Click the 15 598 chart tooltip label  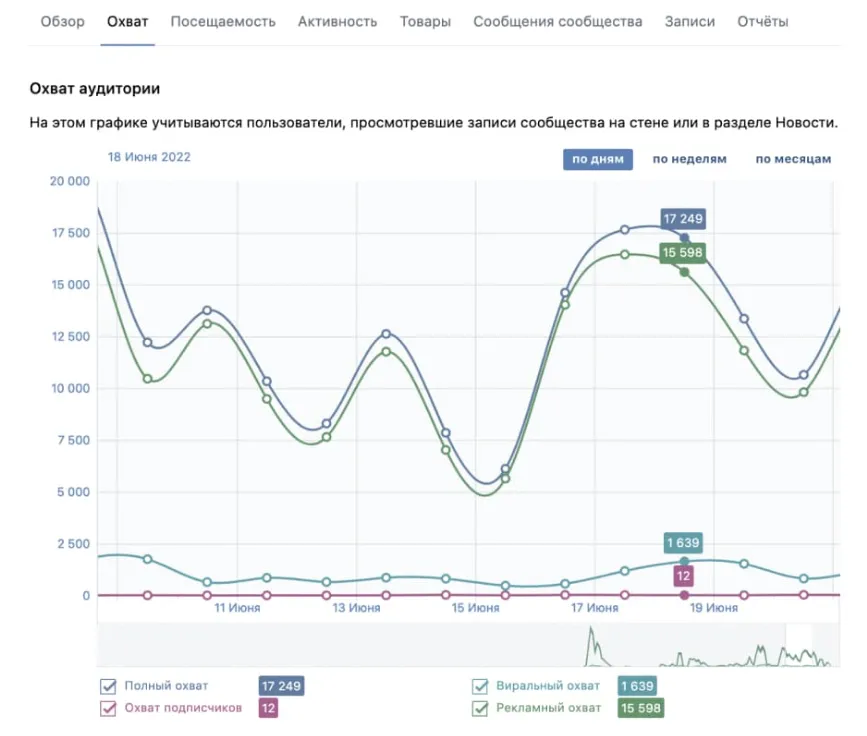tap(683, 253)
